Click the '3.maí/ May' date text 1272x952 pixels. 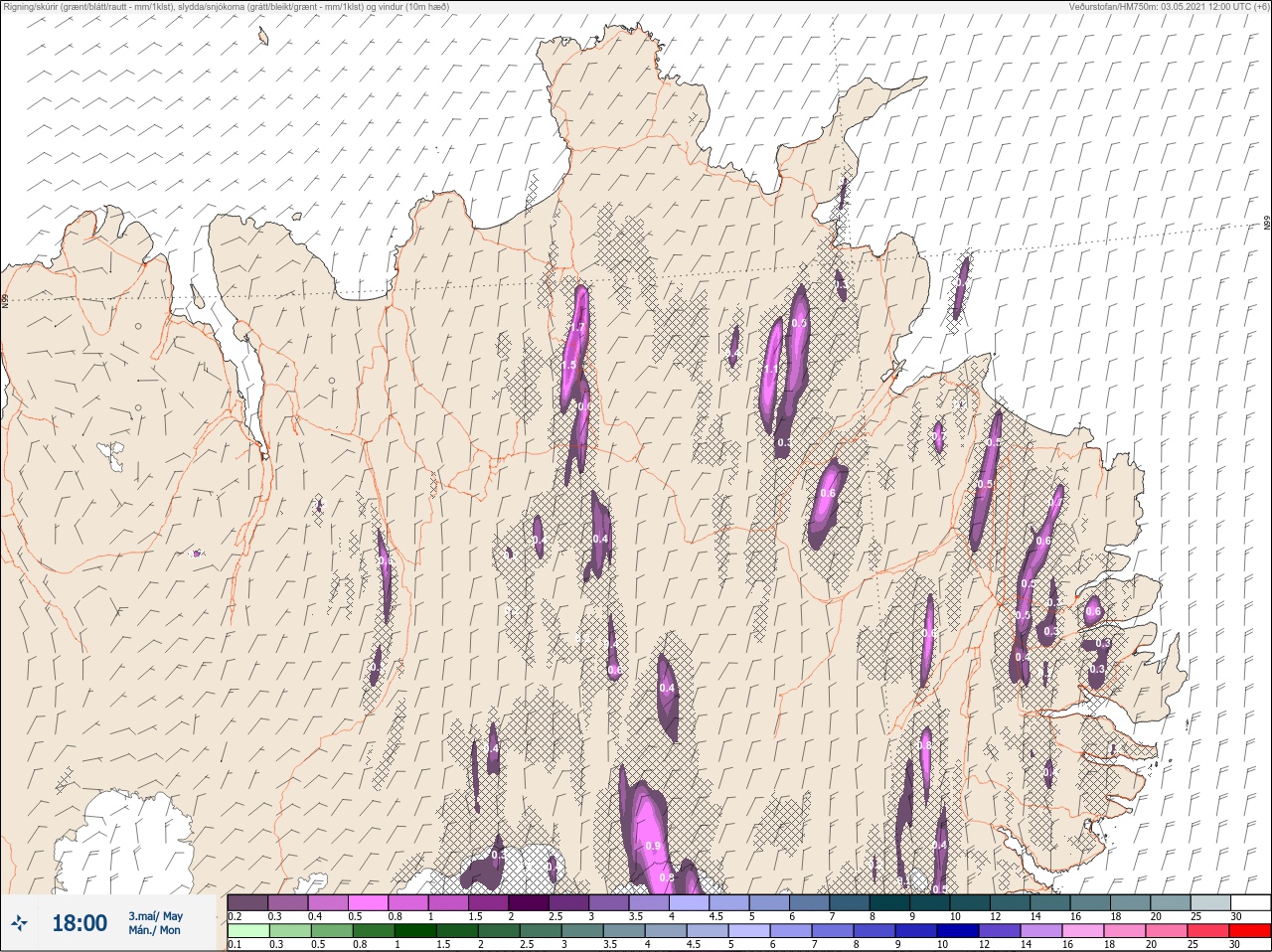[155, 915]
